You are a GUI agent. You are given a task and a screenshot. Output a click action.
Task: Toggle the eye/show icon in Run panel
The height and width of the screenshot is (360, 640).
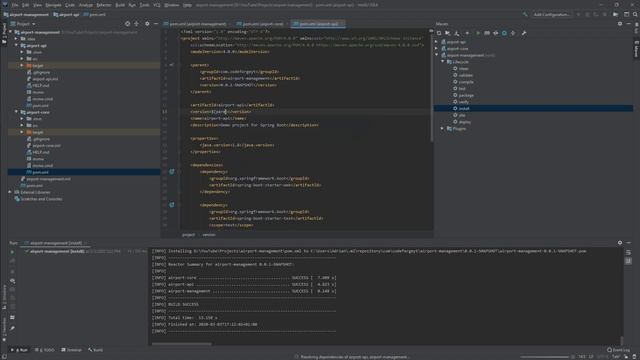[12, 281]
